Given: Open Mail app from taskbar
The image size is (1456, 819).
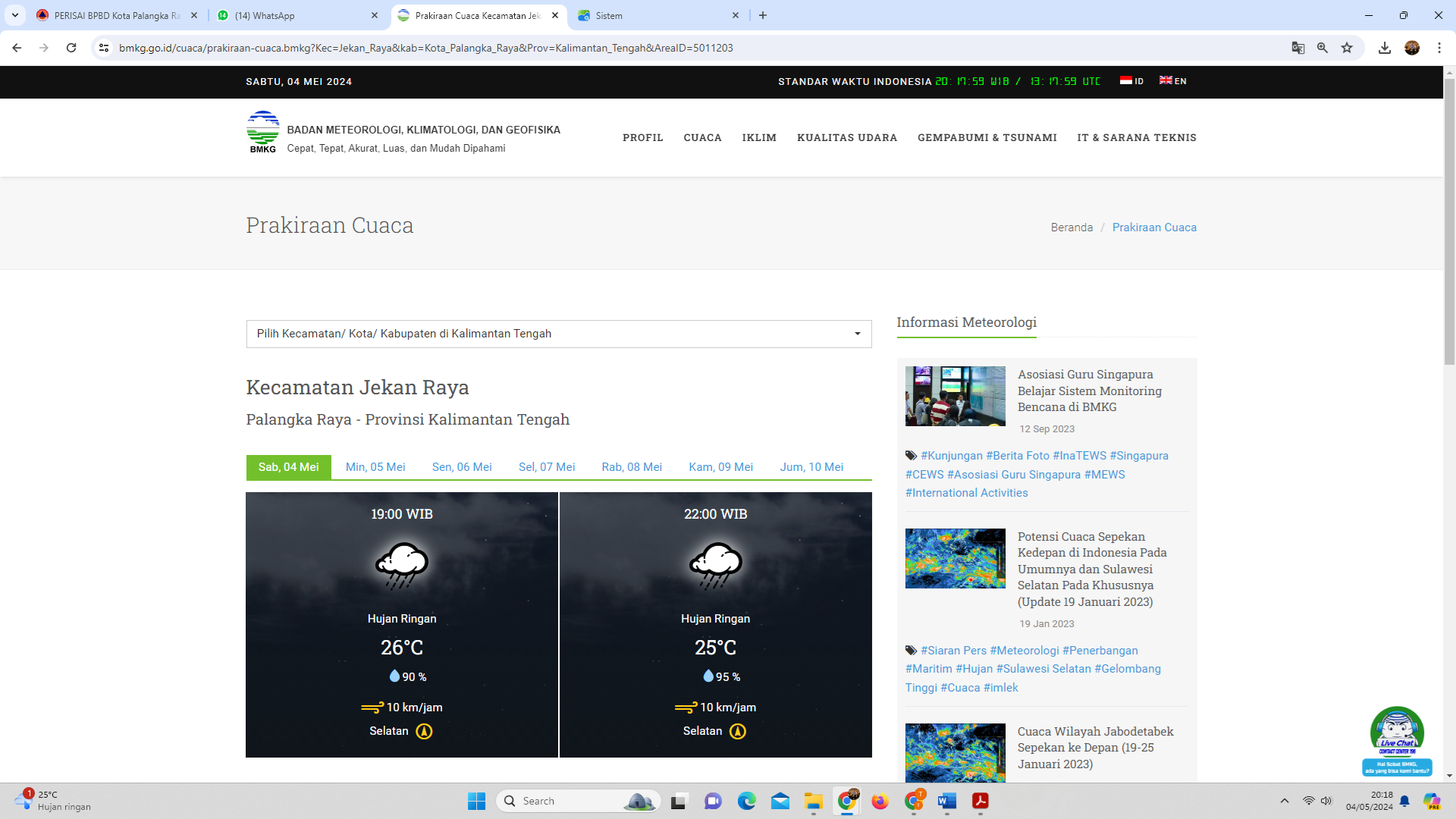Looking at the screenshot, I should [x=780, y=801].
